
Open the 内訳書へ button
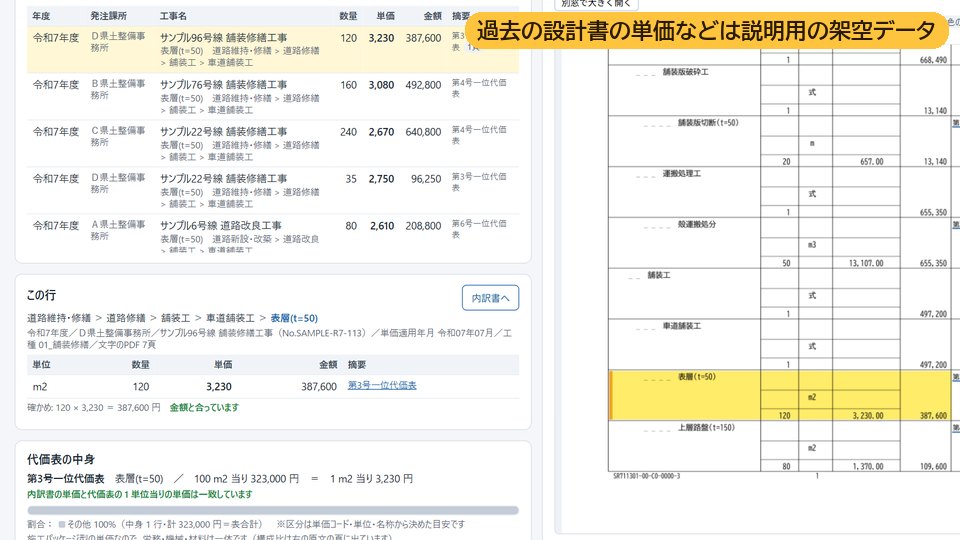click(490, 298)
